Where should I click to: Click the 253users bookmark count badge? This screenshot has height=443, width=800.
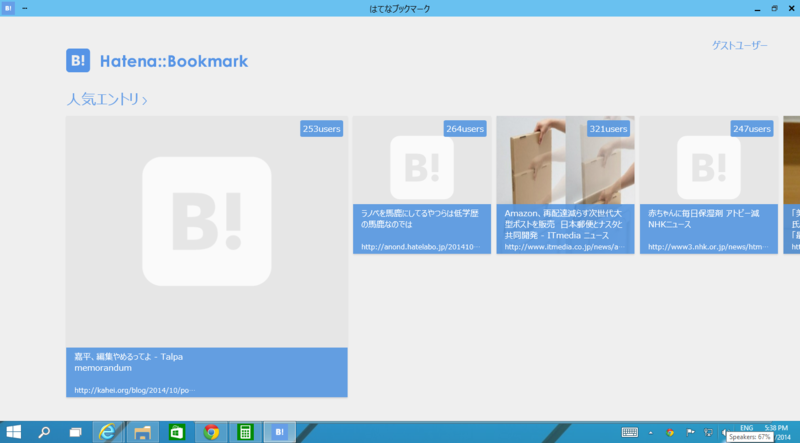point(321,129)
